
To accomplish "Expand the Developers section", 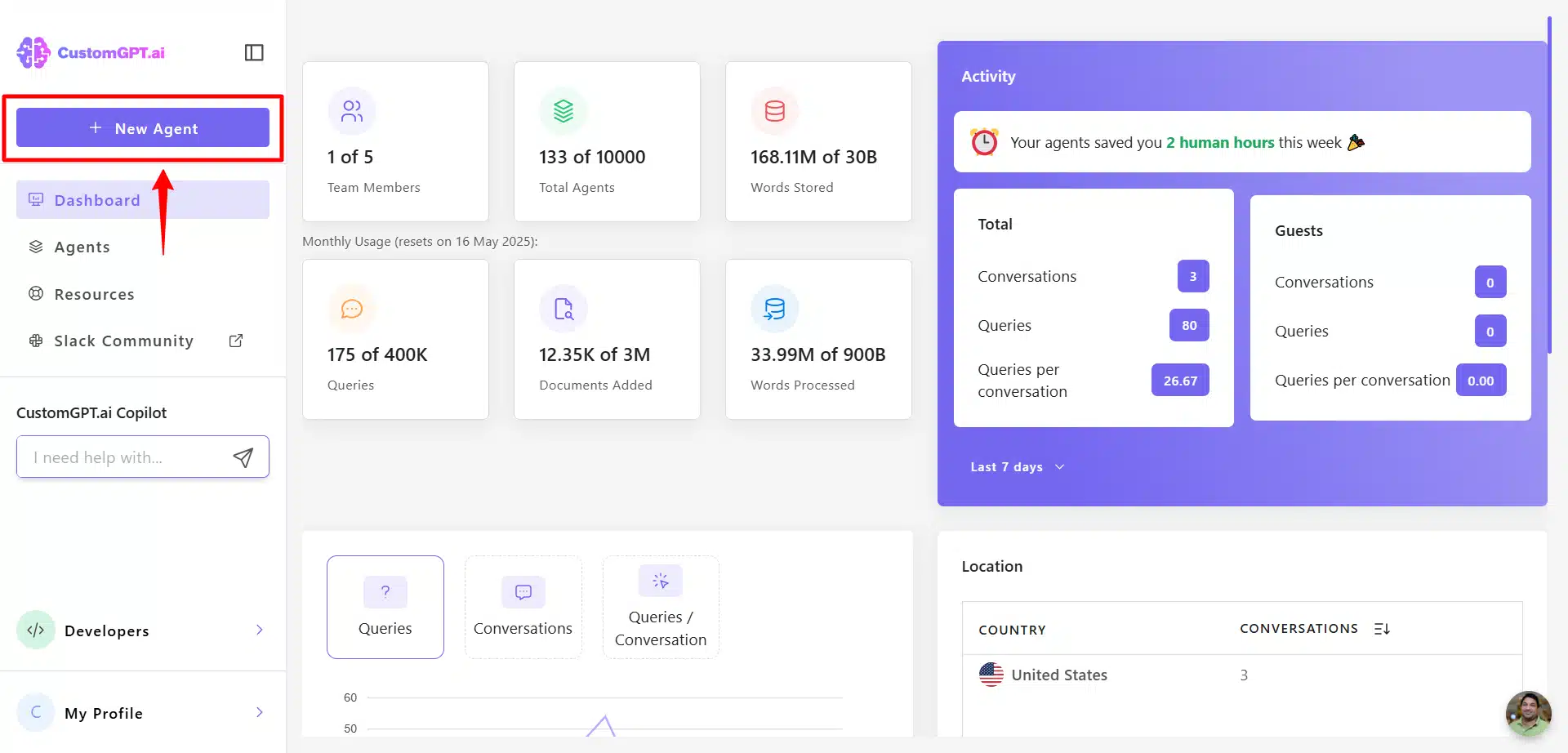I will [143, 630].
